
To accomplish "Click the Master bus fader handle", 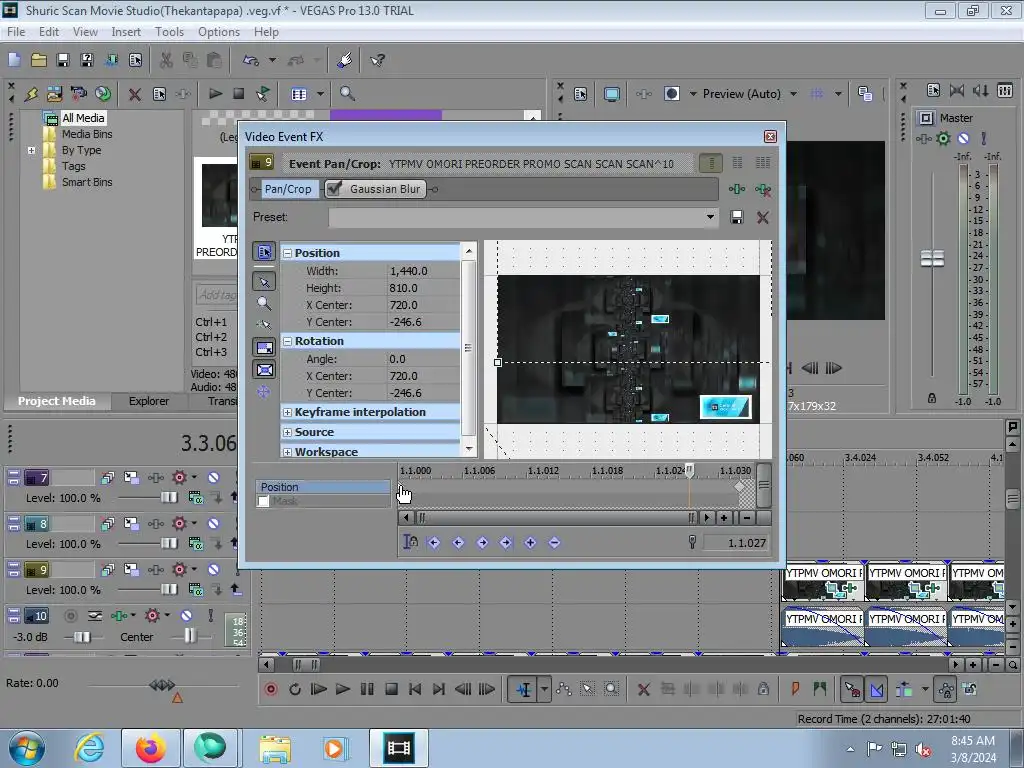I will coord(932,259).
